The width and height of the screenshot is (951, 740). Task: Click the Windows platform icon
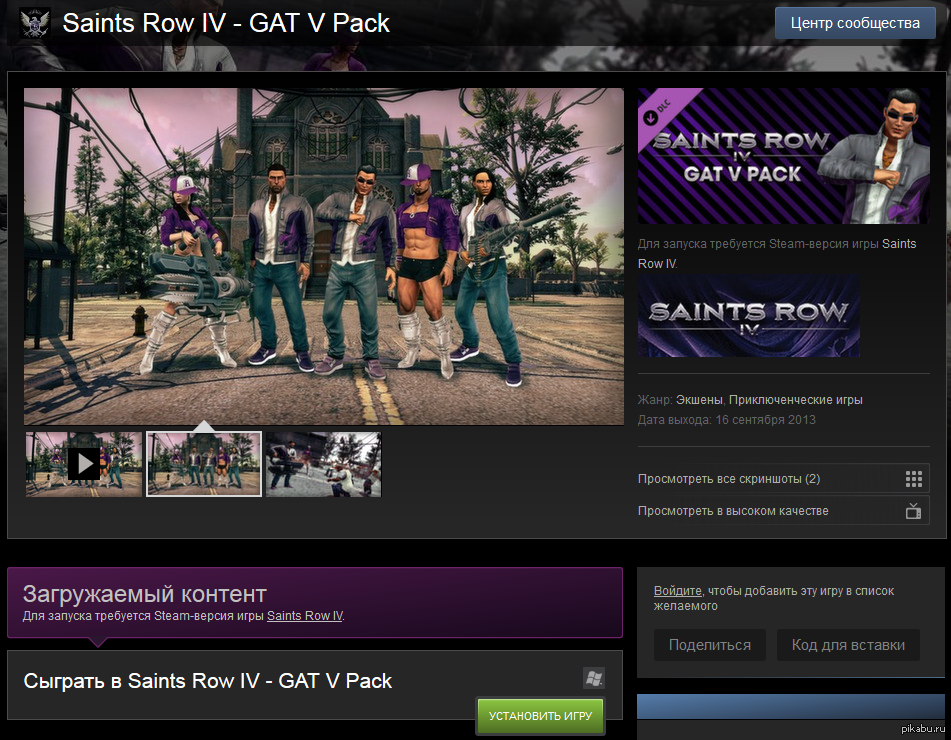[x=594, y=679]
